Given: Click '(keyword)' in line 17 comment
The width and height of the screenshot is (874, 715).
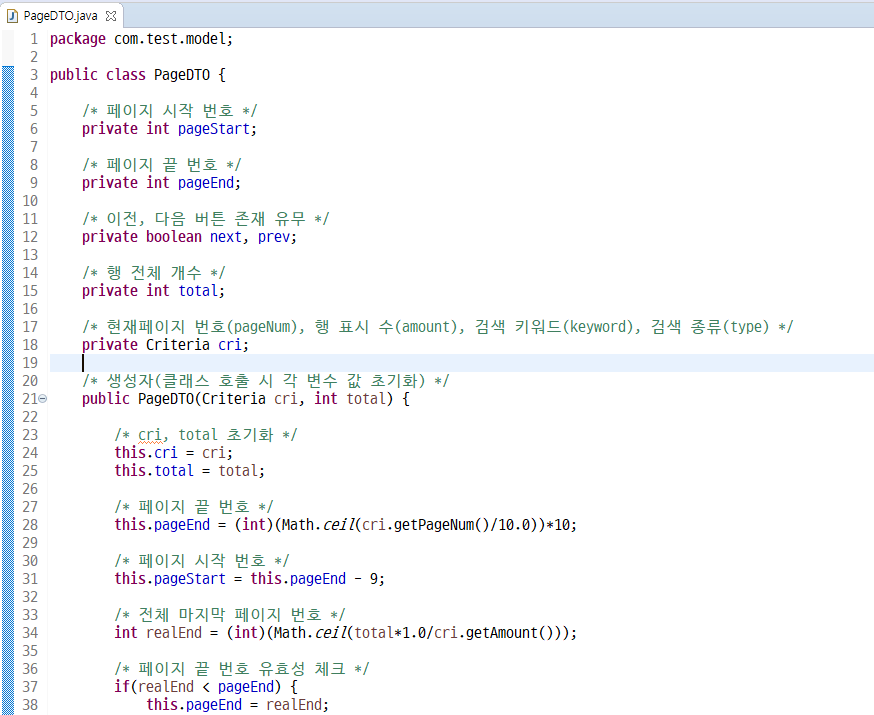Looking at the screenshot, I should click(598, 327).
